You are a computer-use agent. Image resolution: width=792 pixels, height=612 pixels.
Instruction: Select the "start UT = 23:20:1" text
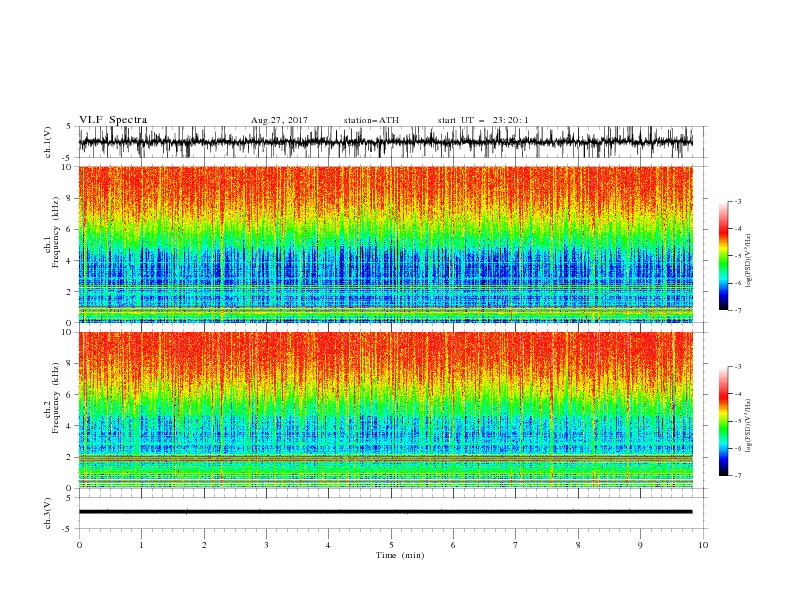(483, 120)
